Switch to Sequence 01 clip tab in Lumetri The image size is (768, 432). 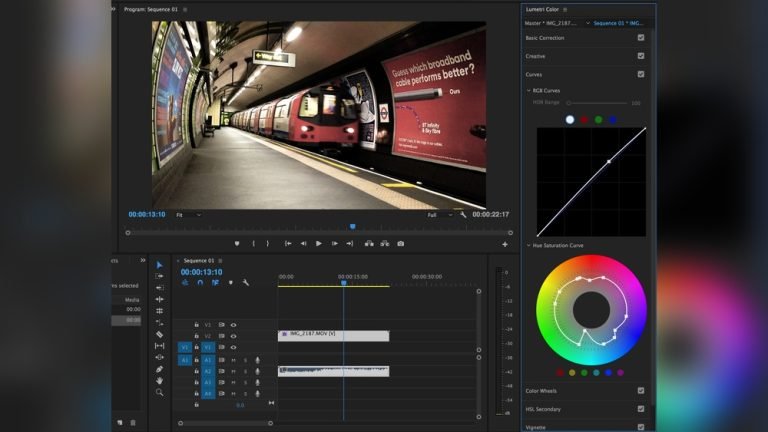[x=618, y=23]
